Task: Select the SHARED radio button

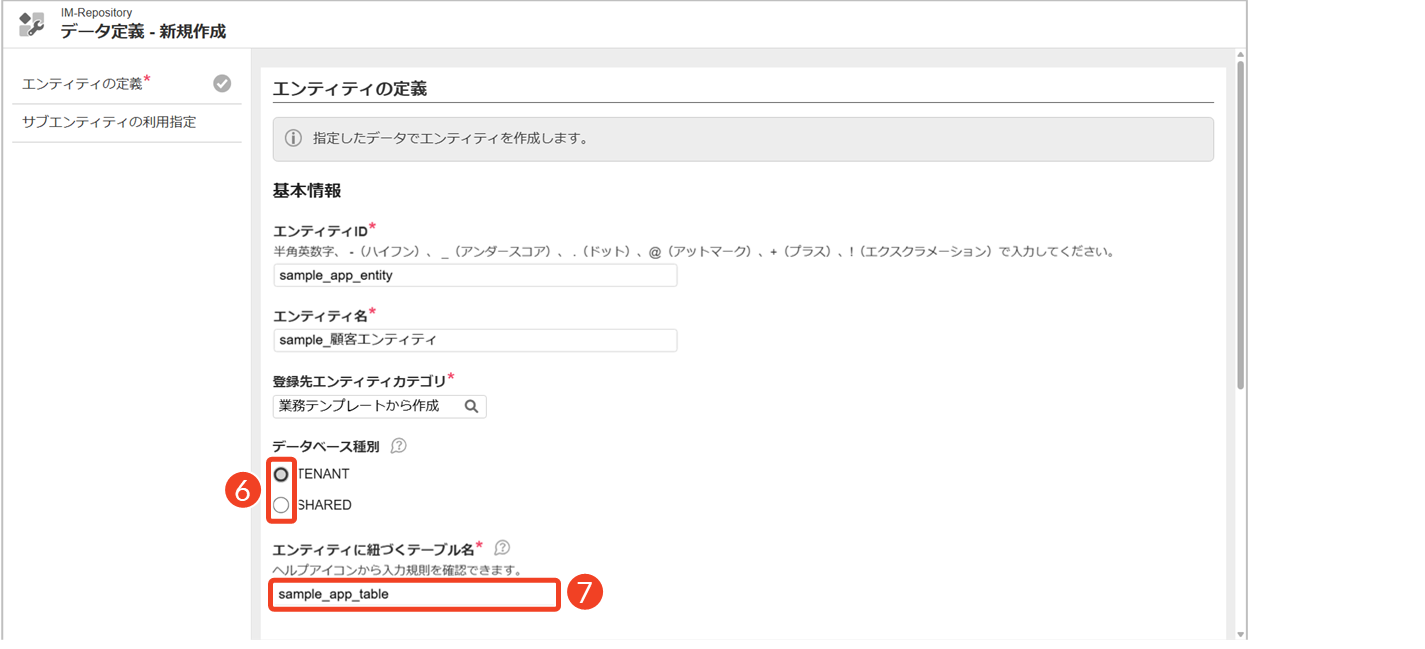Action: point(281,505)
